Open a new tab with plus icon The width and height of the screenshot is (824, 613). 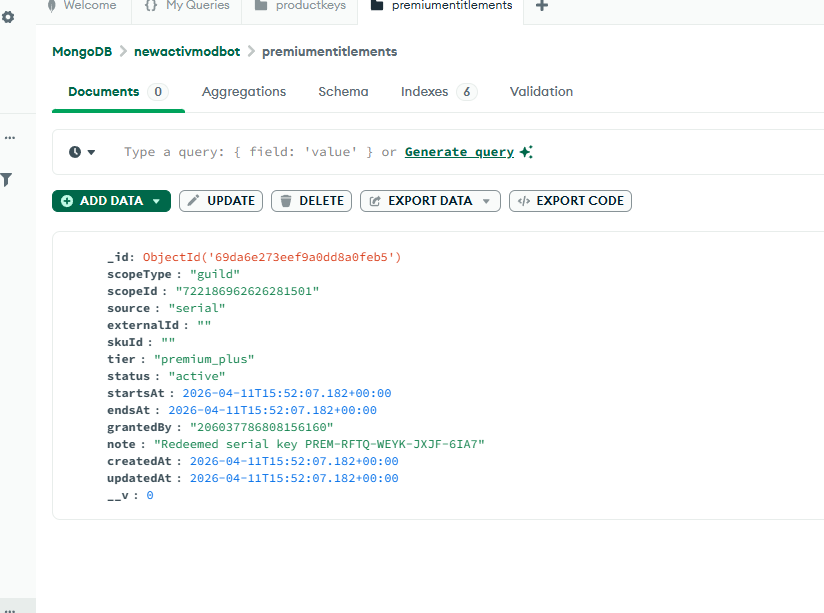click(x=542, y=6)
